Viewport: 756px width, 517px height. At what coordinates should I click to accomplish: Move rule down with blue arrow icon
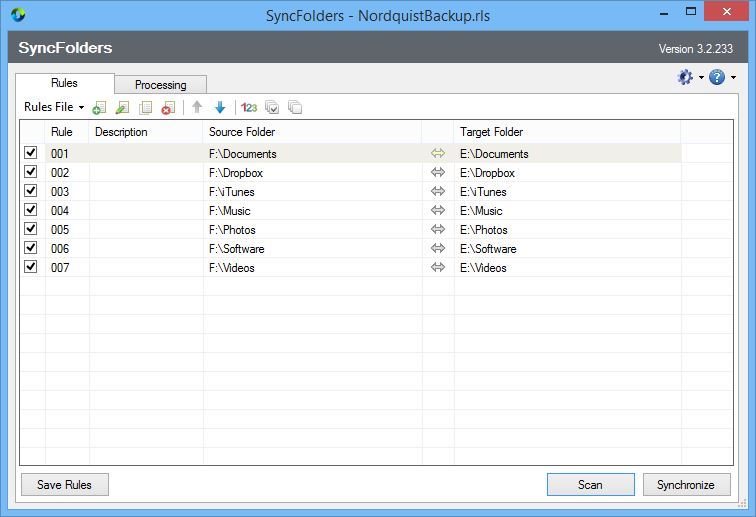[x=220, y=108]
